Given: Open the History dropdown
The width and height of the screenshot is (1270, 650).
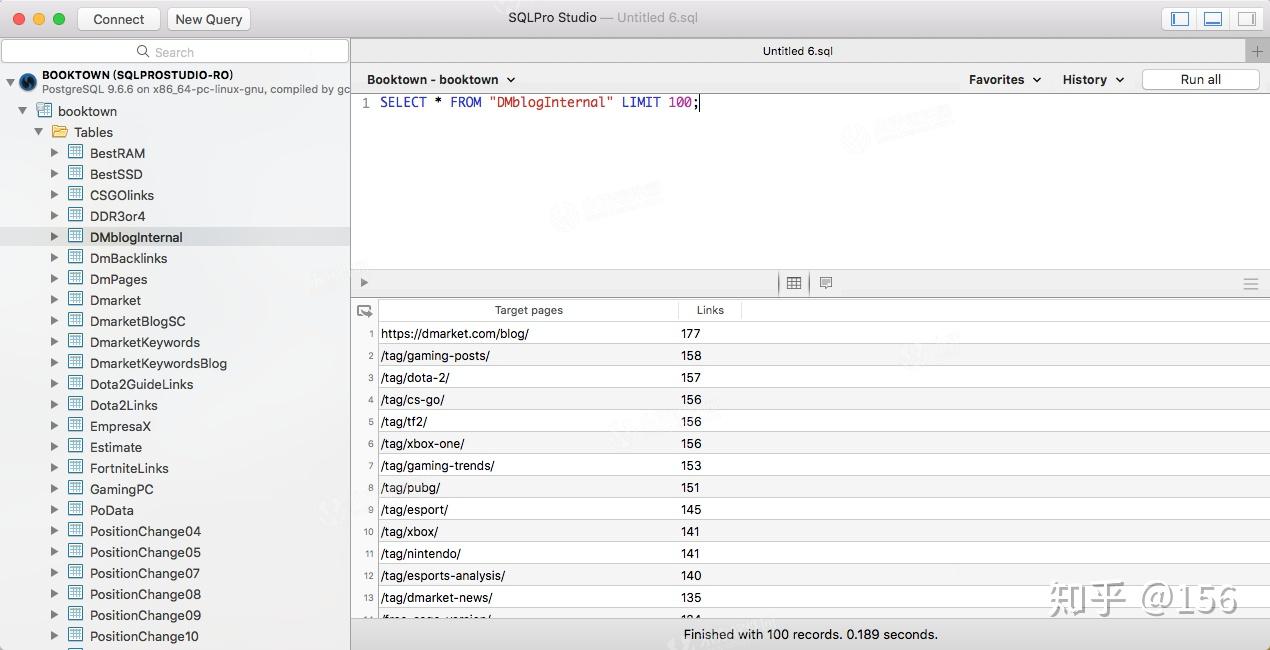Looking at the screenshot, I should point(1092,80).
